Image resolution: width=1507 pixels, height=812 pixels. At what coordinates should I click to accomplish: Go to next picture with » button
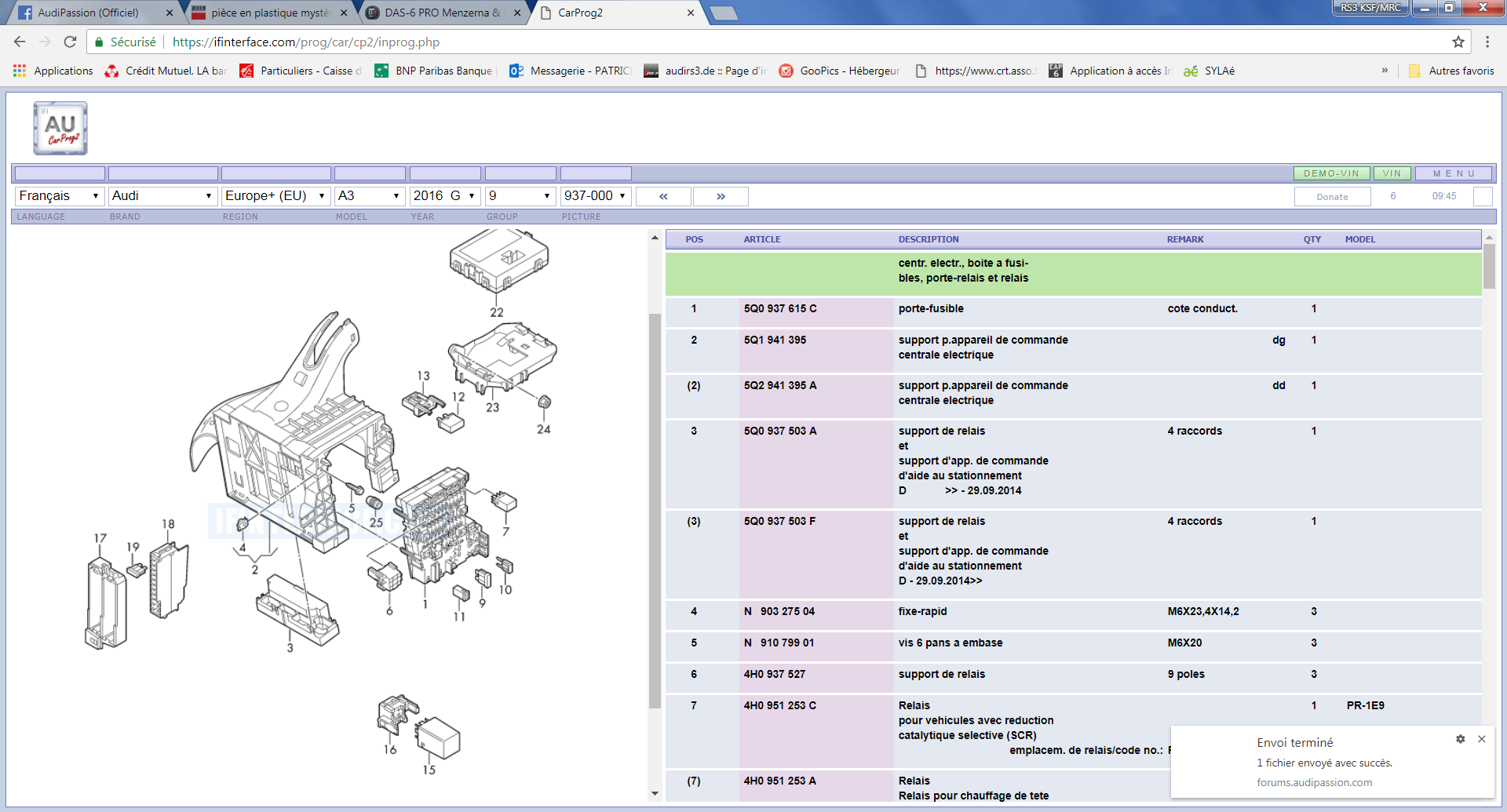(x=721, y=196)
